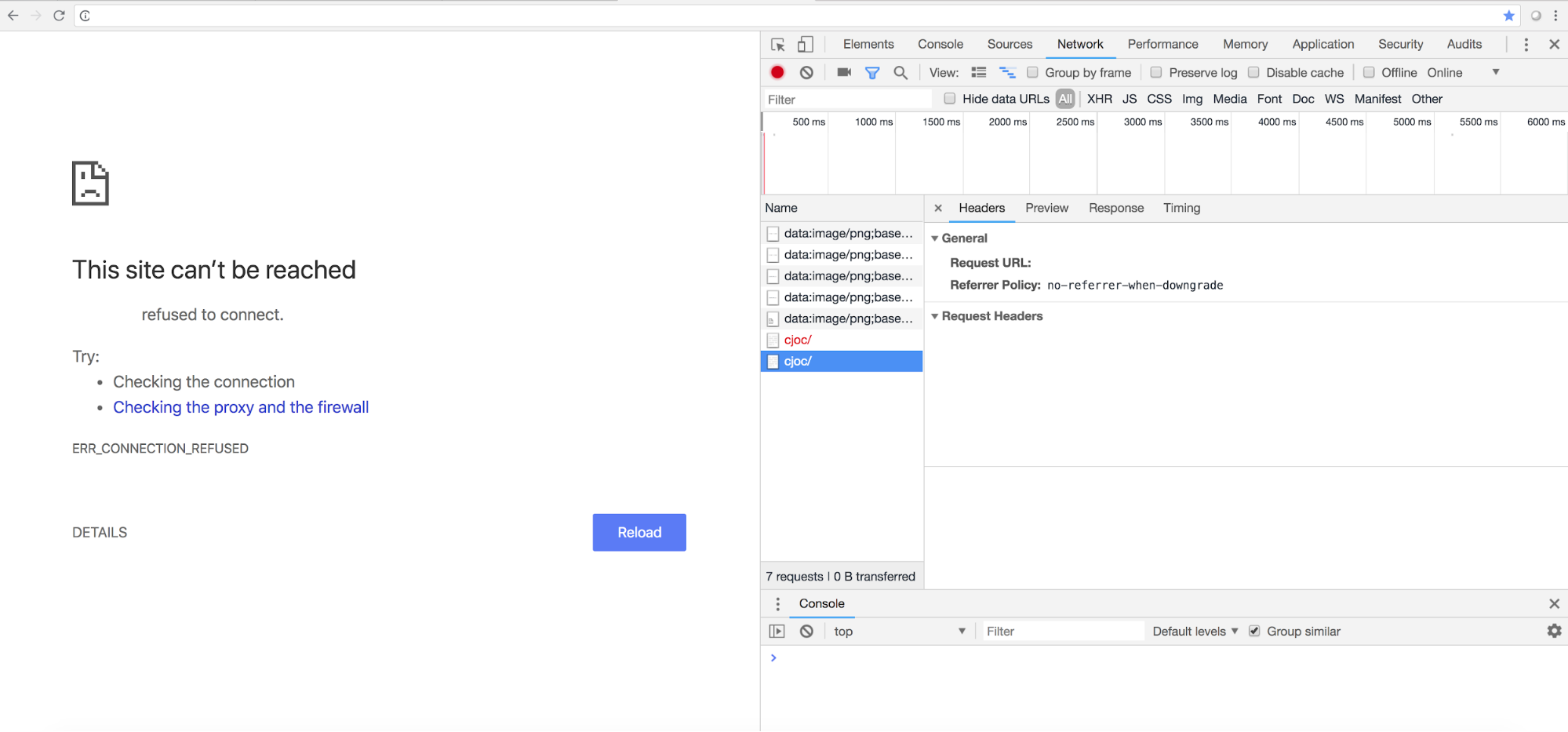Open DevTools customize three-dot menu
The width and height of the screenshot is (1568, 732).
point(1526,45)
